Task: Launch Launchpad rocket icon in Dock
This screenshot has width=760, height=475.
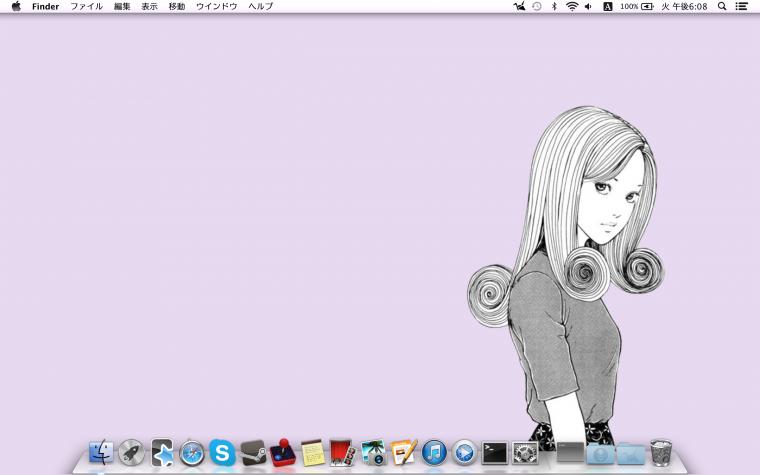Action: [131, 453]
